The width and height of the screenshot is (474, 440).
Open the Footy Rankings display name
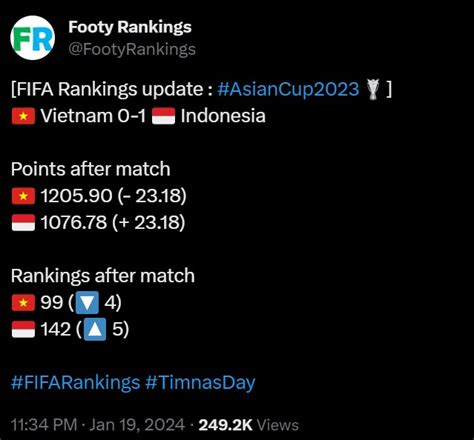click(x=130, y=27)
